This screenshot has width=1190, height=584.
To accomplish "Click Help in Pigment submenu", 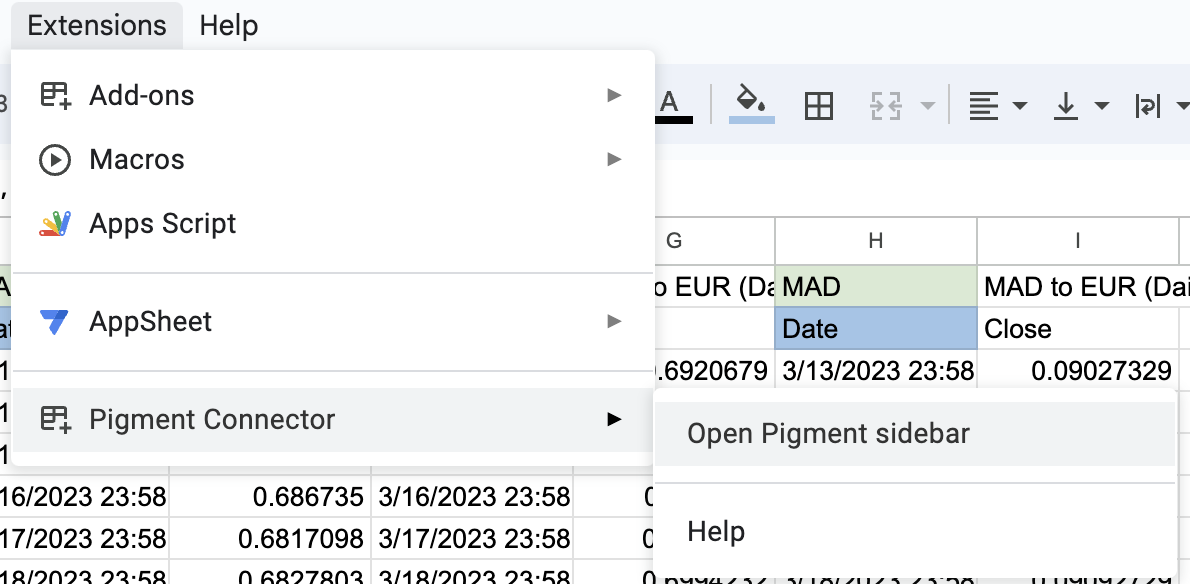I will click(x=915, y=531).
